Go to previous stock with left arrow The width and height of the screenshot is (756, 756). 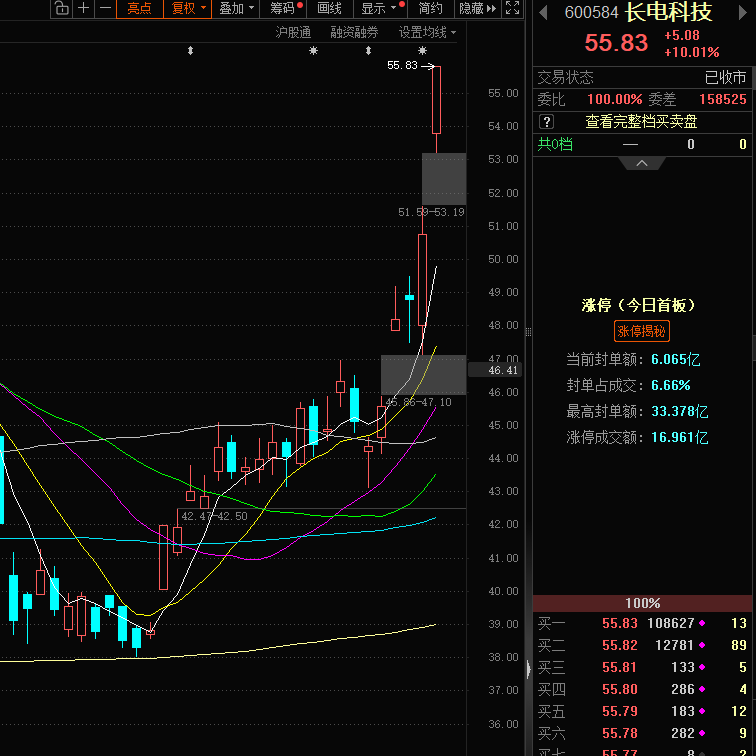[543, 13]
